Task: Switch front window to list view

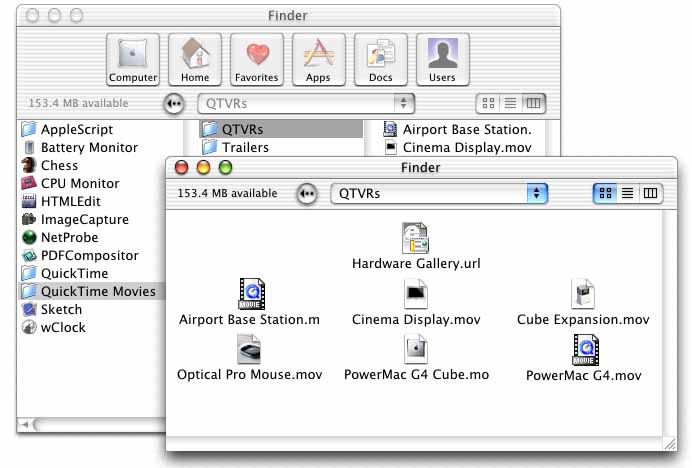Action: 628,193
